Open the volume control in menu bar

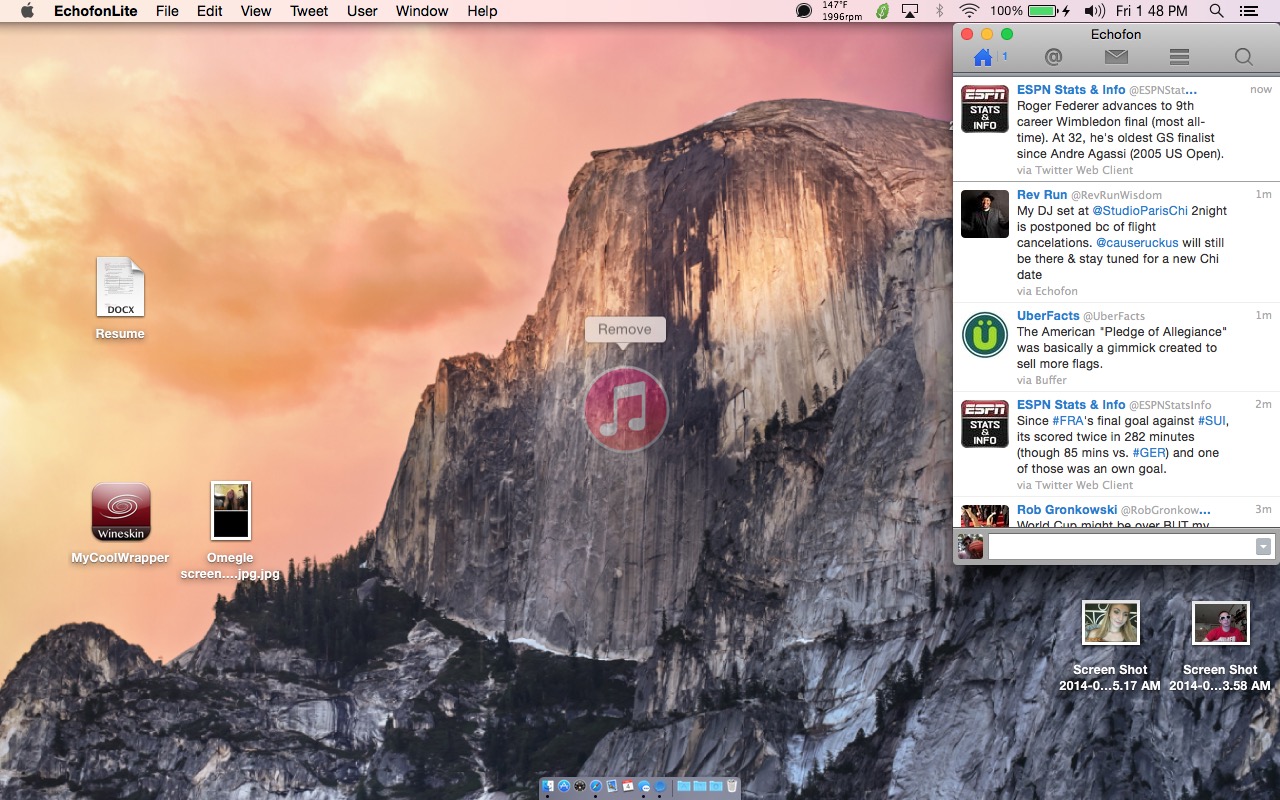pyautogui.click(x=1094, y=11)
